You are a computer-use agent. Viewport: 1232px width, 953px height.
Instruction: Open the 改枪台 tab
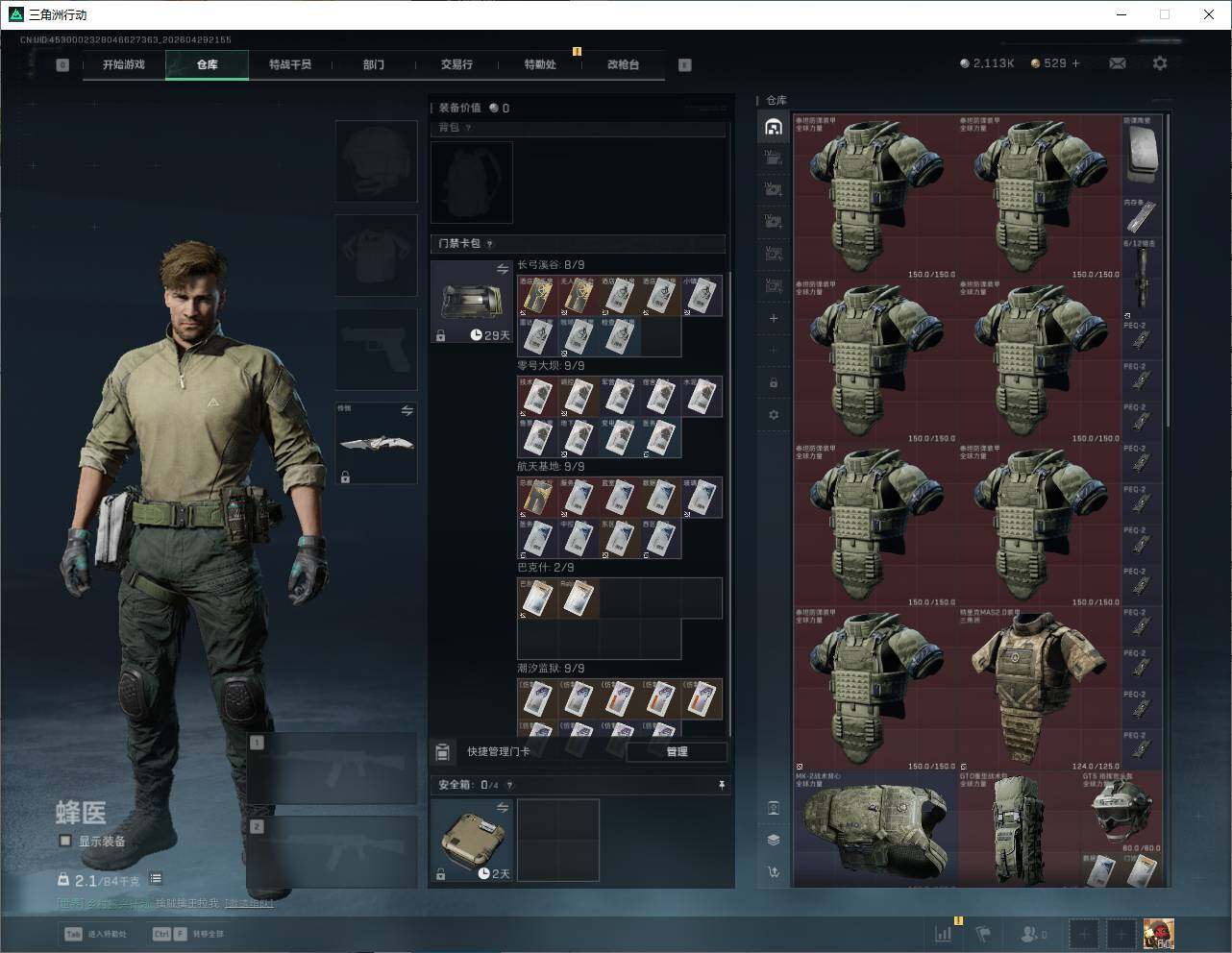(x=623, y=64)
